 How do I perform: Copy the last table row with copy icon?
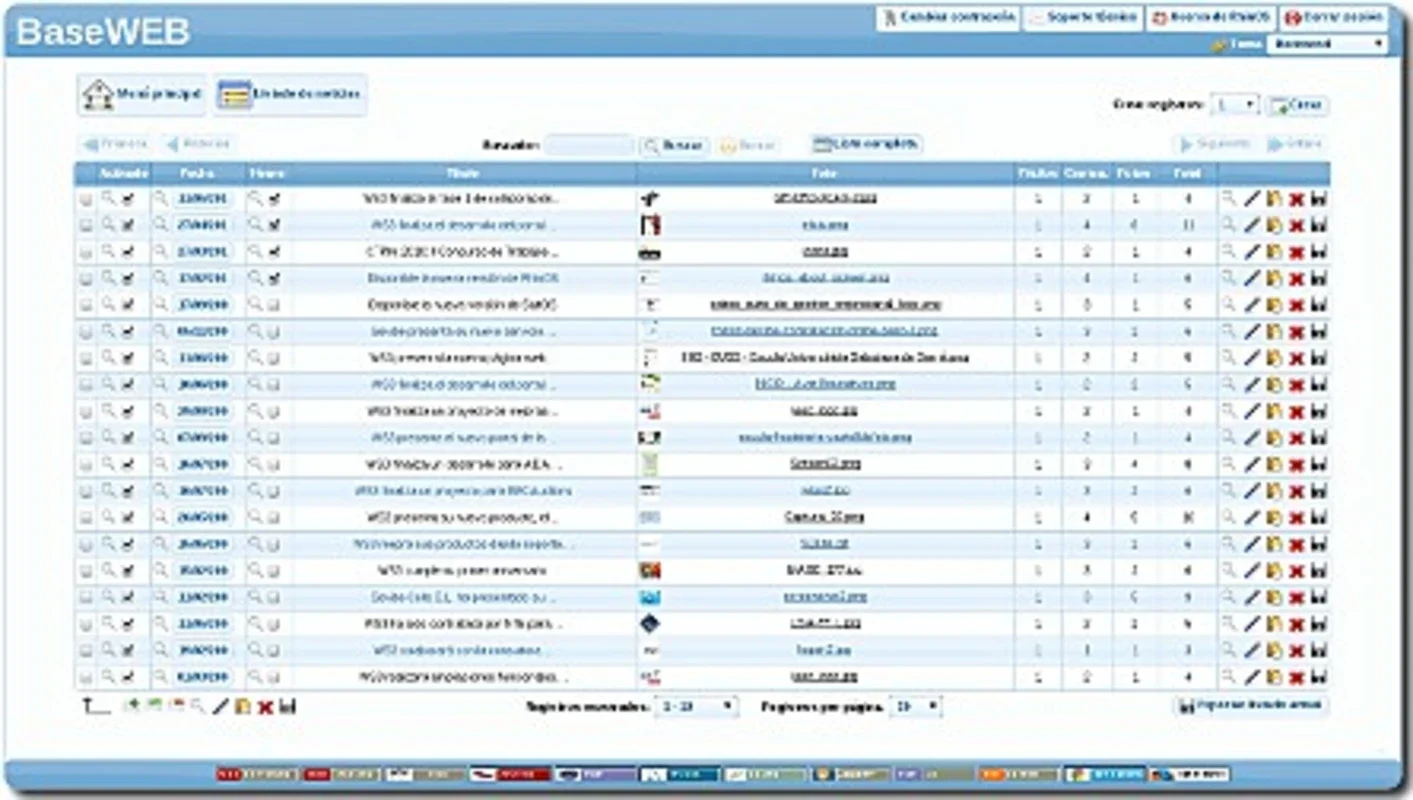(1274, 677)
